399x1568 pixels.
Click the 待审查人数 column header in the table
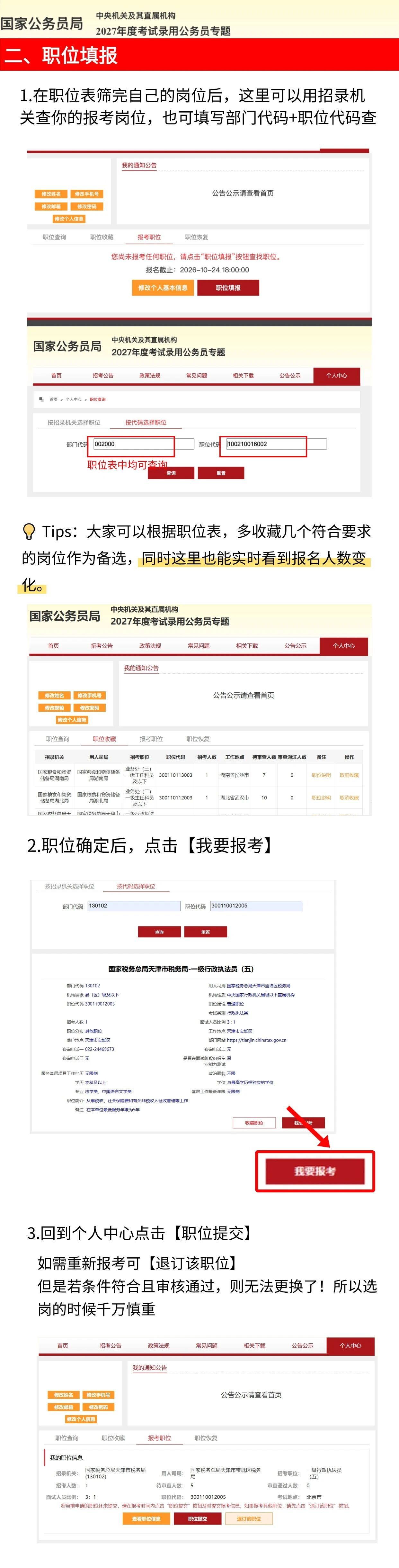264,757
